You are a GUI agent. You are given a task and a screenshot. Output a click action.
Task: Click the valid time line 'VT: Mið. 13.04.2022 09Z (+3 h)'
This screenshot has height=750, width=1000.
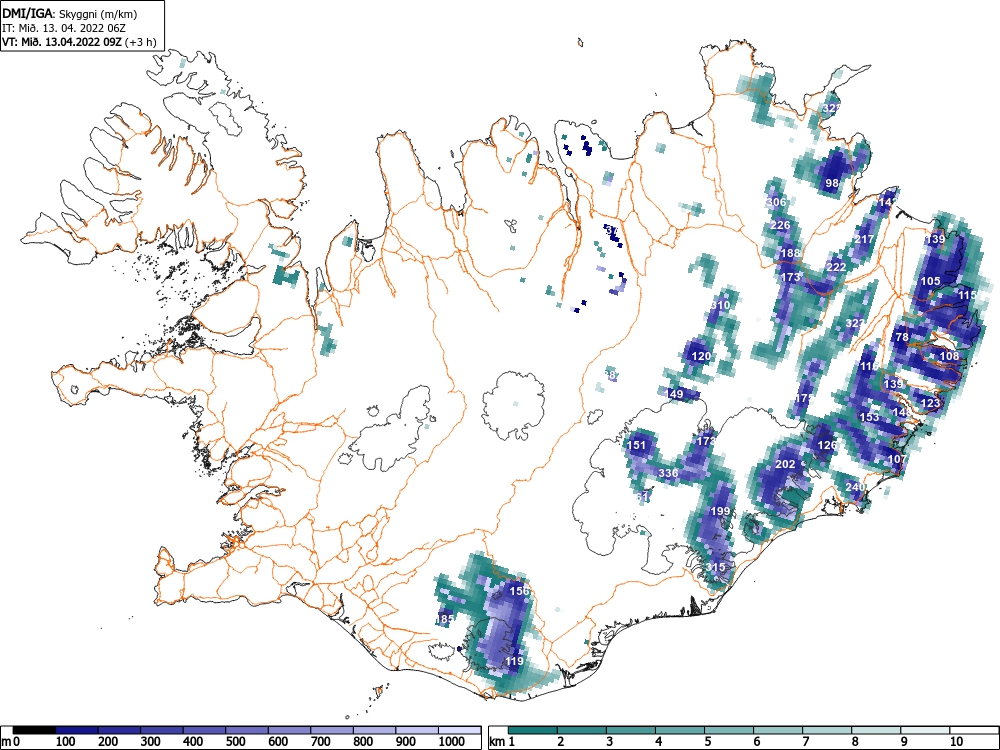pyautogui.click(x=79, y=42)
